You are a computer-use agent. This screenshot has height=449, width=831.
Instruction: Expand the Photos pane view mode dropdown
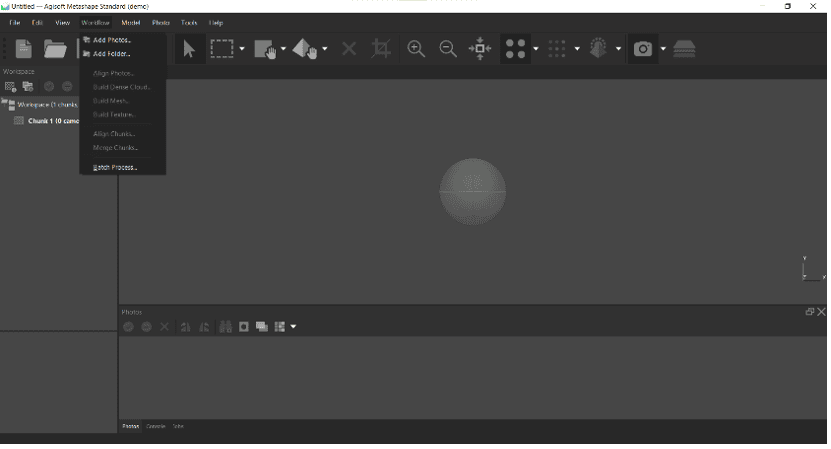[x=293, y=327]
